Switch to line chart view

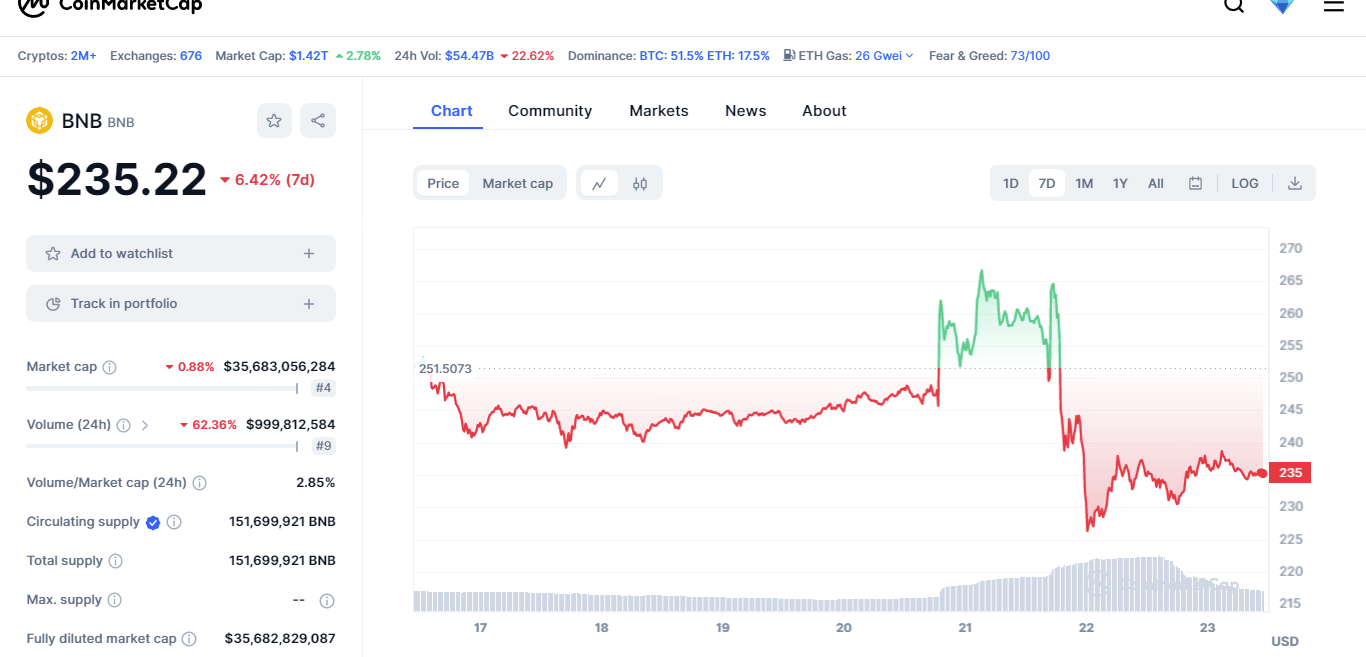click(599, 183)
